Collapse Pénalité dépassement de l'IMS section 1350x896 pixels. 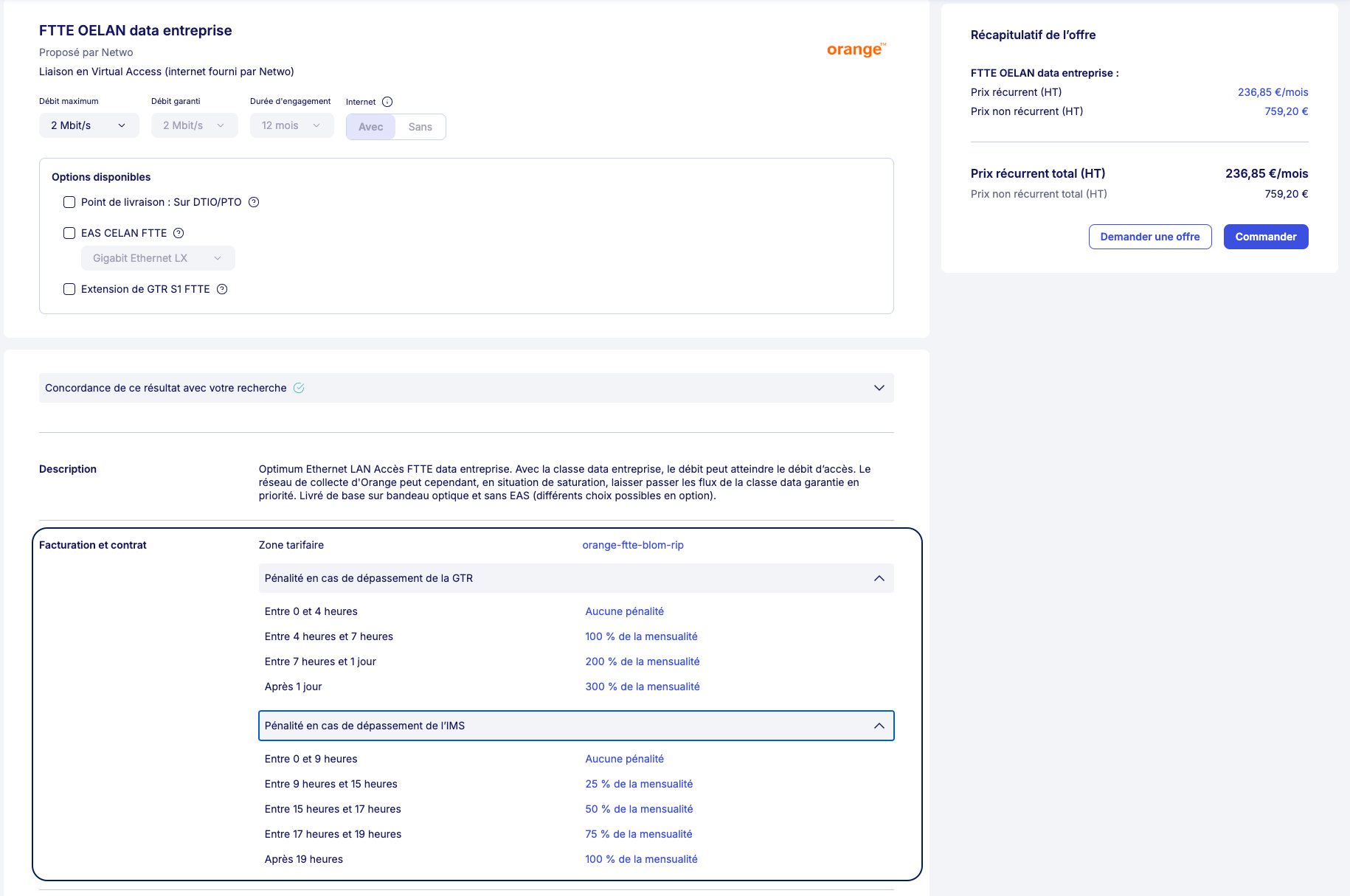click(576, 726)
